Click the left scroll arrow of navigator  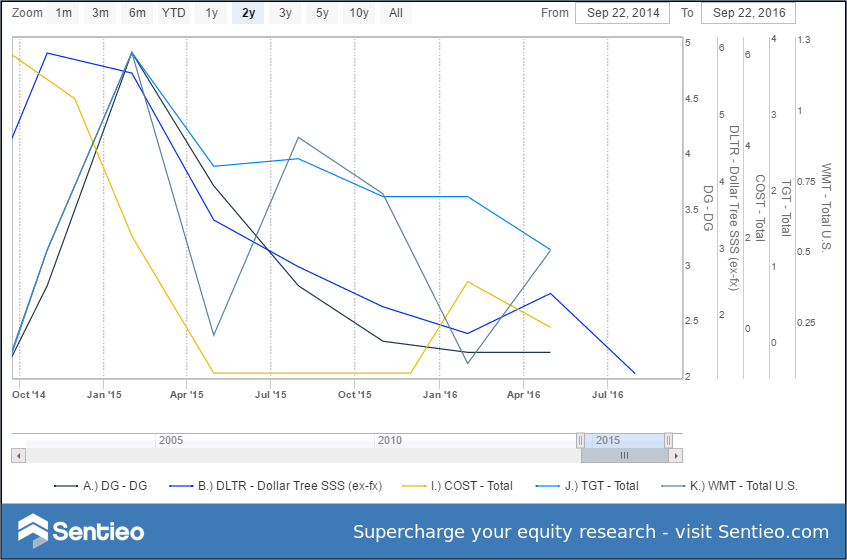click(x=19, y=456)
